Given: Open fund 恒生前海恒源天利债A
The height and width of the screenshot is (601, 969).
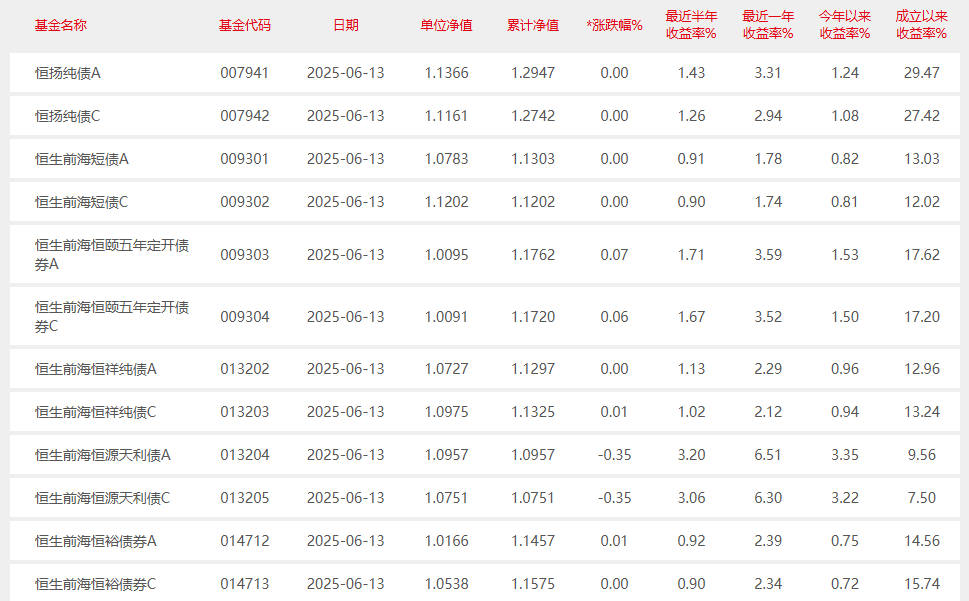Looking at the screenshot, I should point(103,455).
